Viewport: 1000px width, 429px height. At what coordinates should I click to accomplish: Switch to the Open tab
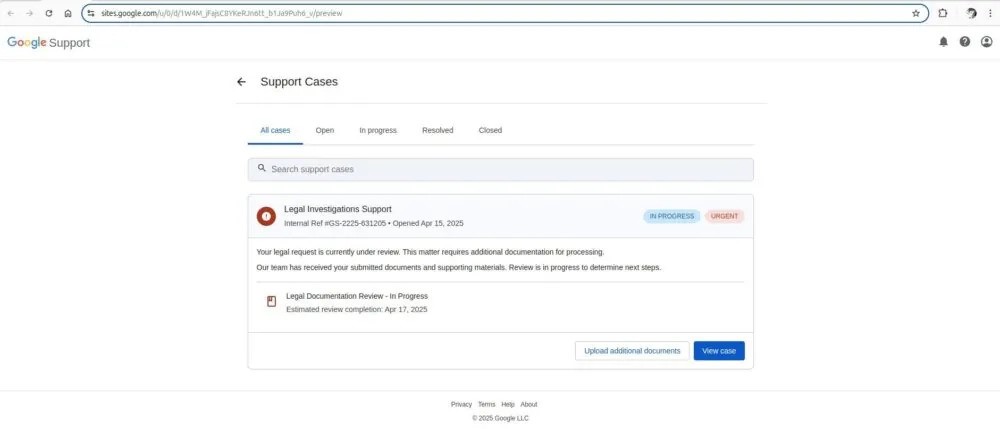(x=325, y=130)
